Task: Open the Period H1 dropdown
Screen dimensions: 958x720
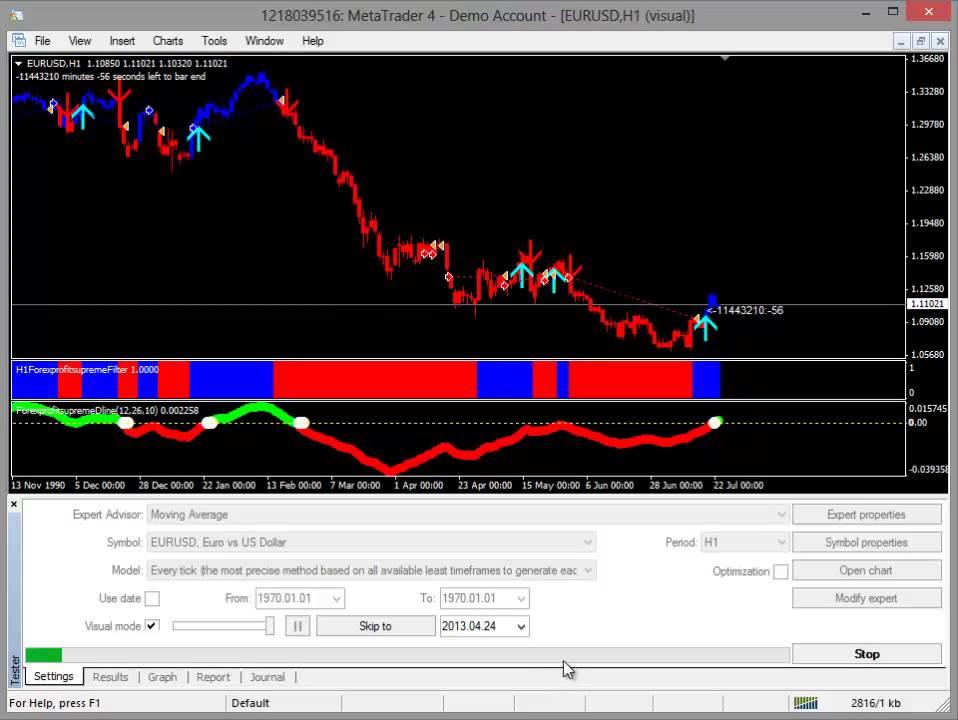Action: click(x=781, y=542)
